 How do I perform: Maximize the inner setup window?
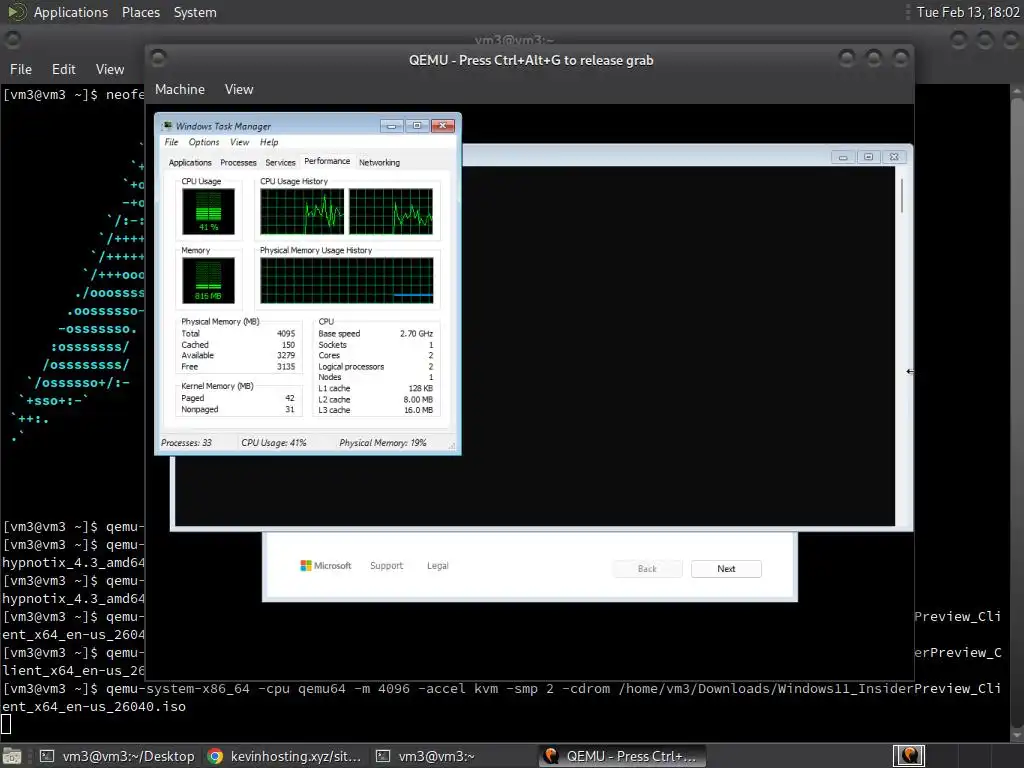coord(868,157)
